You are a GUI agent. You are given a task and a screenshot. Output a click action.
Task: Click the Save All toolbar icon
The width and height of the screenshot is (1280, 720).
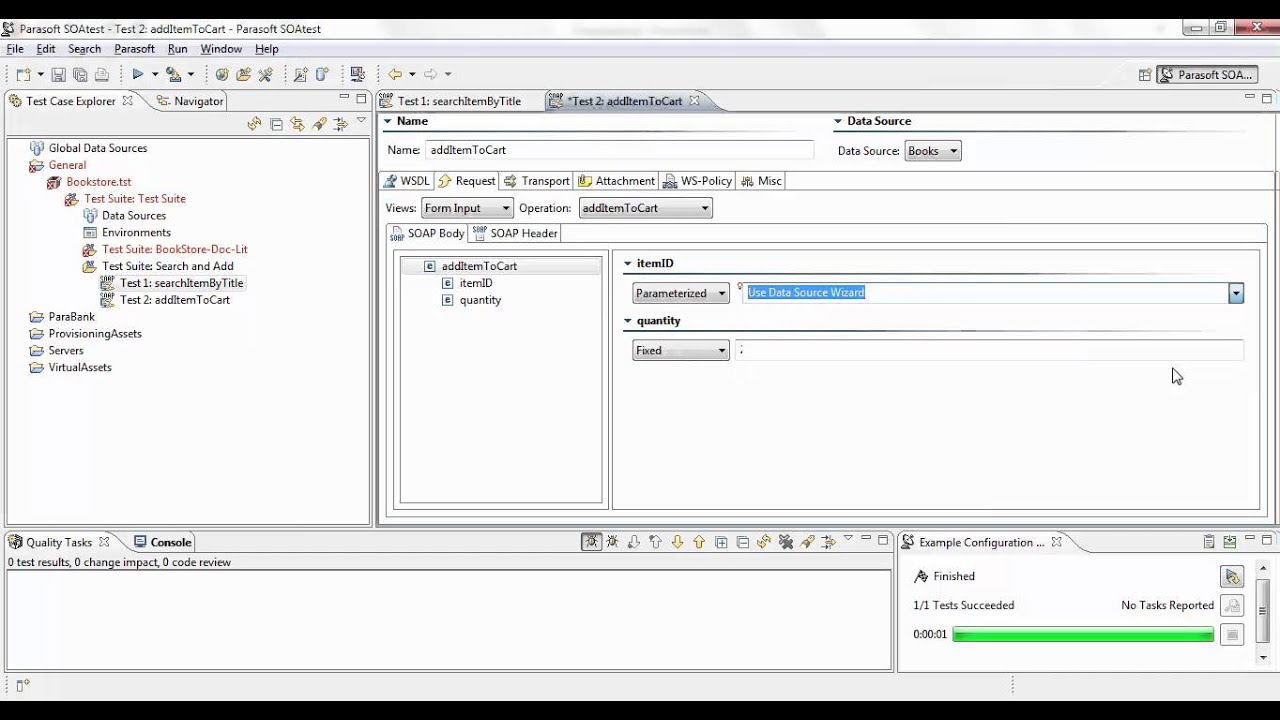[80, 74]
